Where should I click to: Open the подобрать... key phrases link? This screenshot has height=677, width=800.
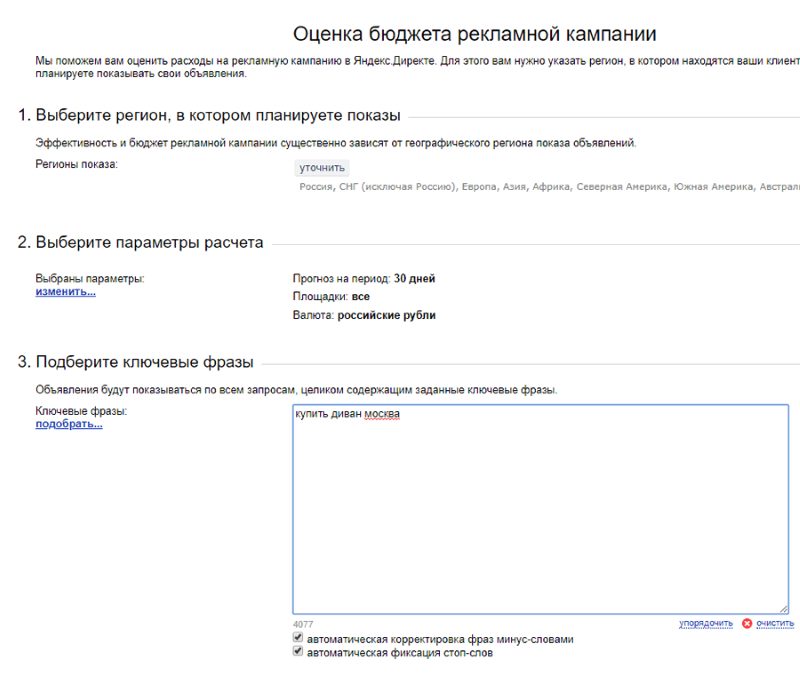(69, 424)
